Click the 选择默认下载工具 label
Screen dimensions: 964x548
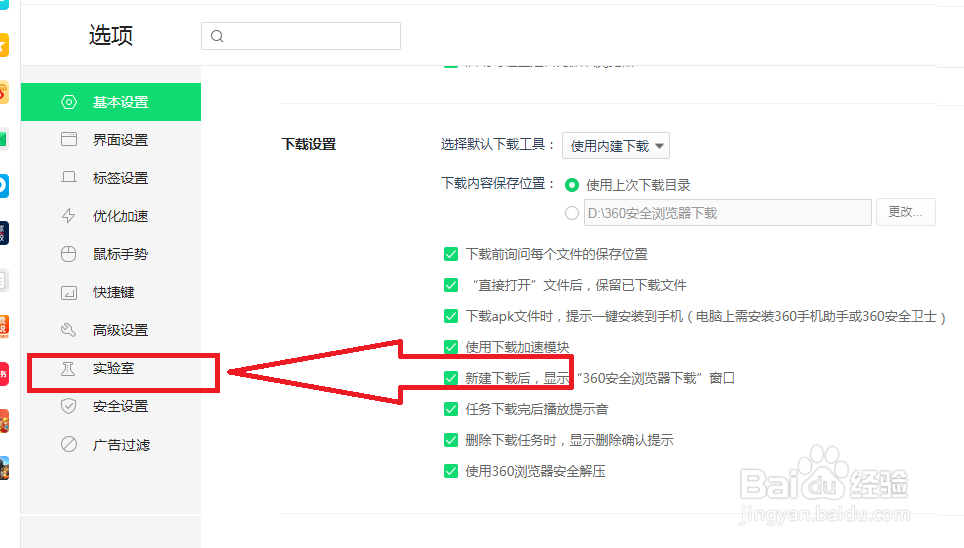[497, 145]
